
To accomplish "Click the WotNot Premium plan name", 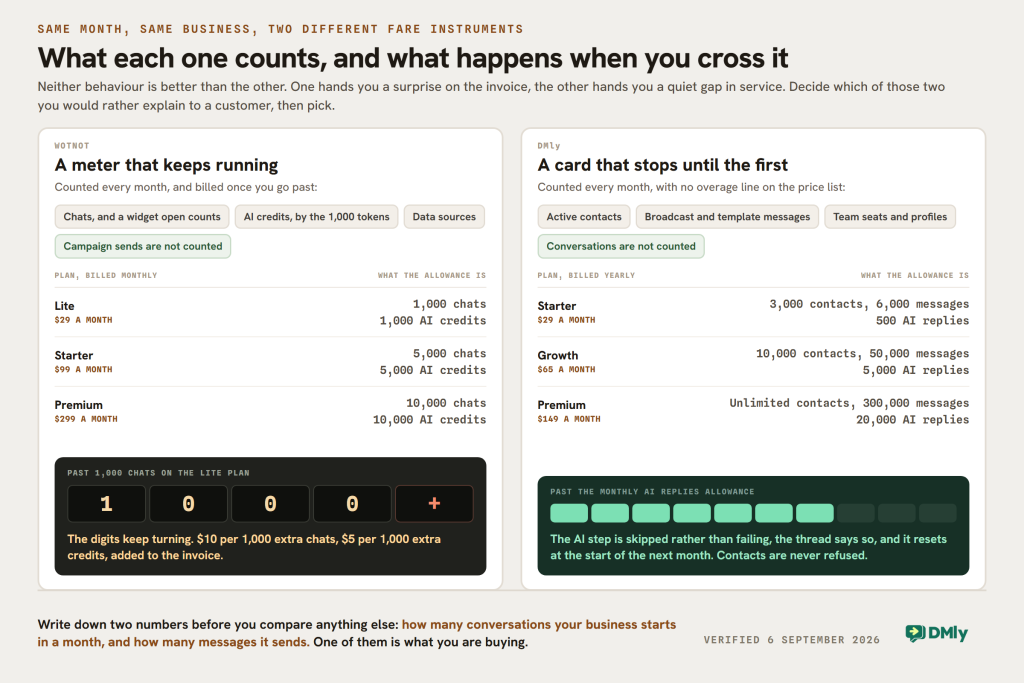I will (78, 405).
